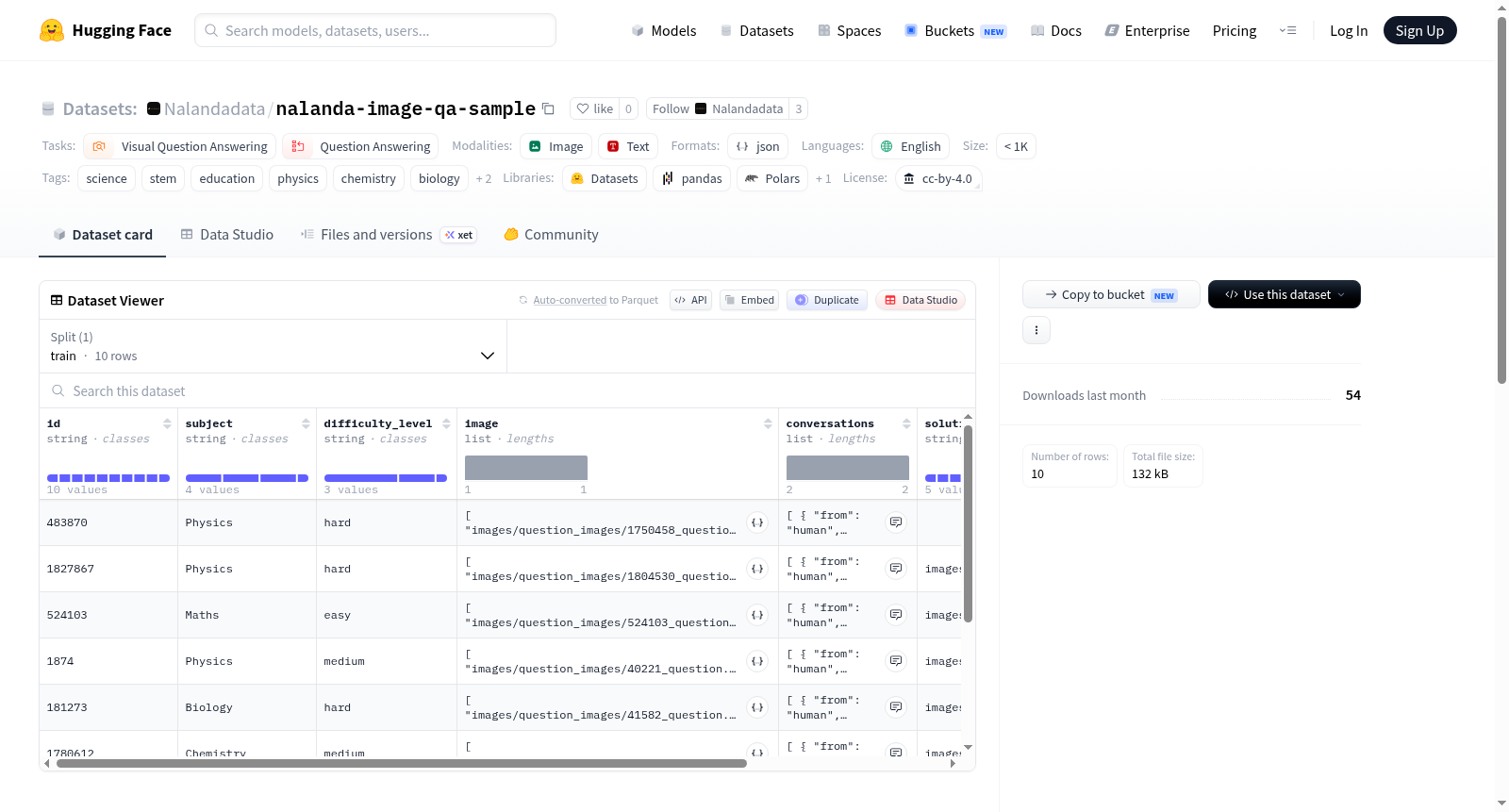1509x812 pixels.
Task: Open Docs in top navigation
Action: click(x=1056, y=31)
